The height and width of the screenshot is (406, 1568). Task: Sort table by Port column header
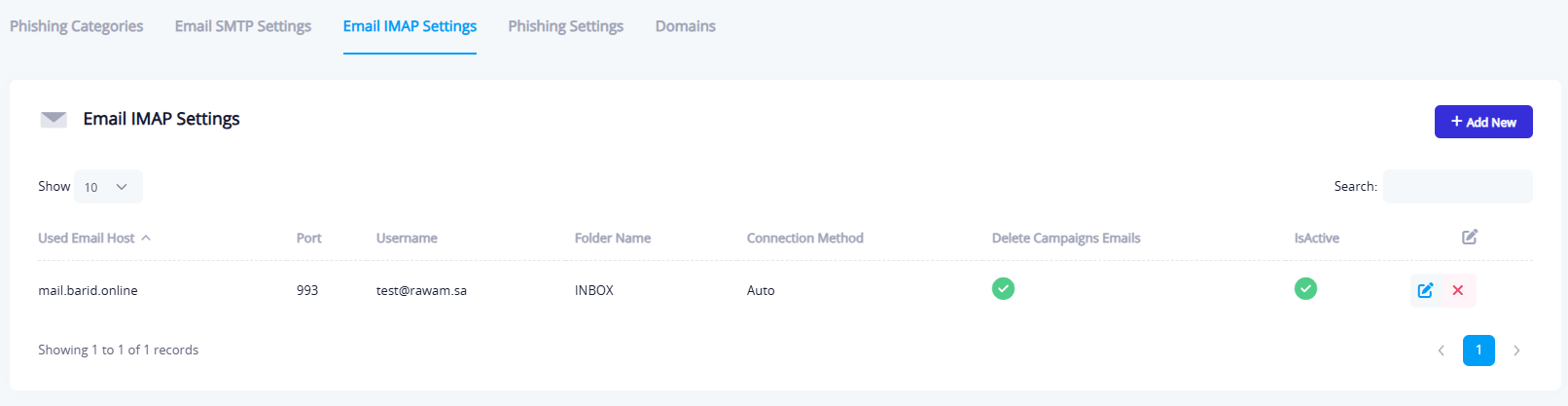[x=308, y=238]
